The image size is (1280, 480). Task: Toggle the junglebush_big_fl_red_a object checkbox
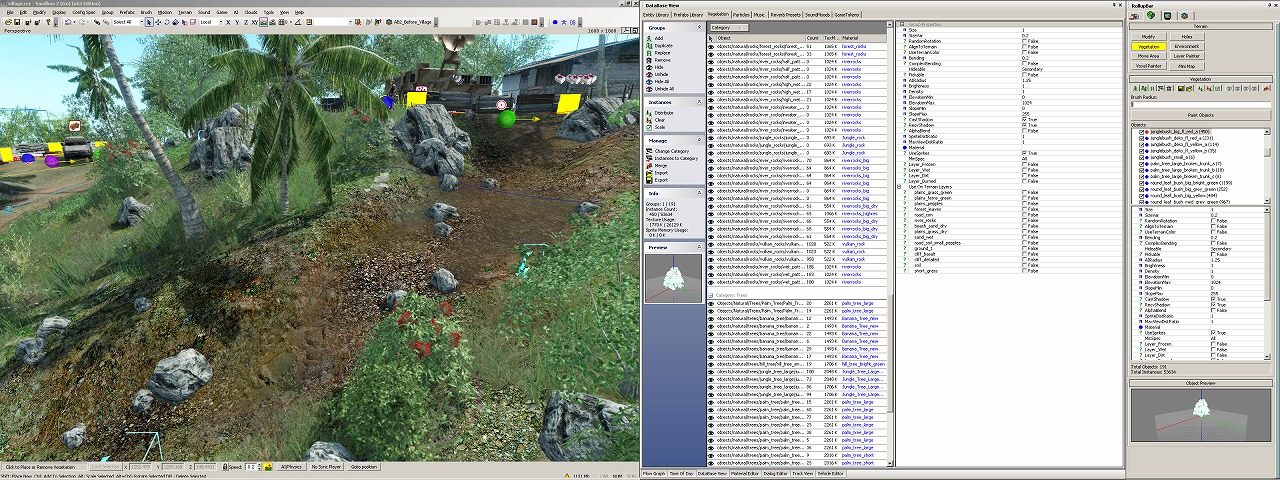click(x=1143, y=131)
